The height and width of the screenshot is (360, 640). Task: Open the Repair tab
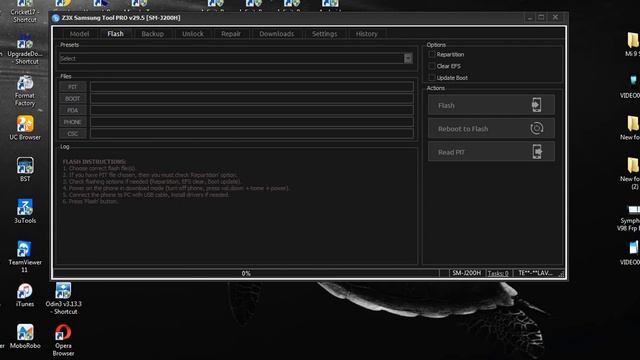click(x=231, y=34)
